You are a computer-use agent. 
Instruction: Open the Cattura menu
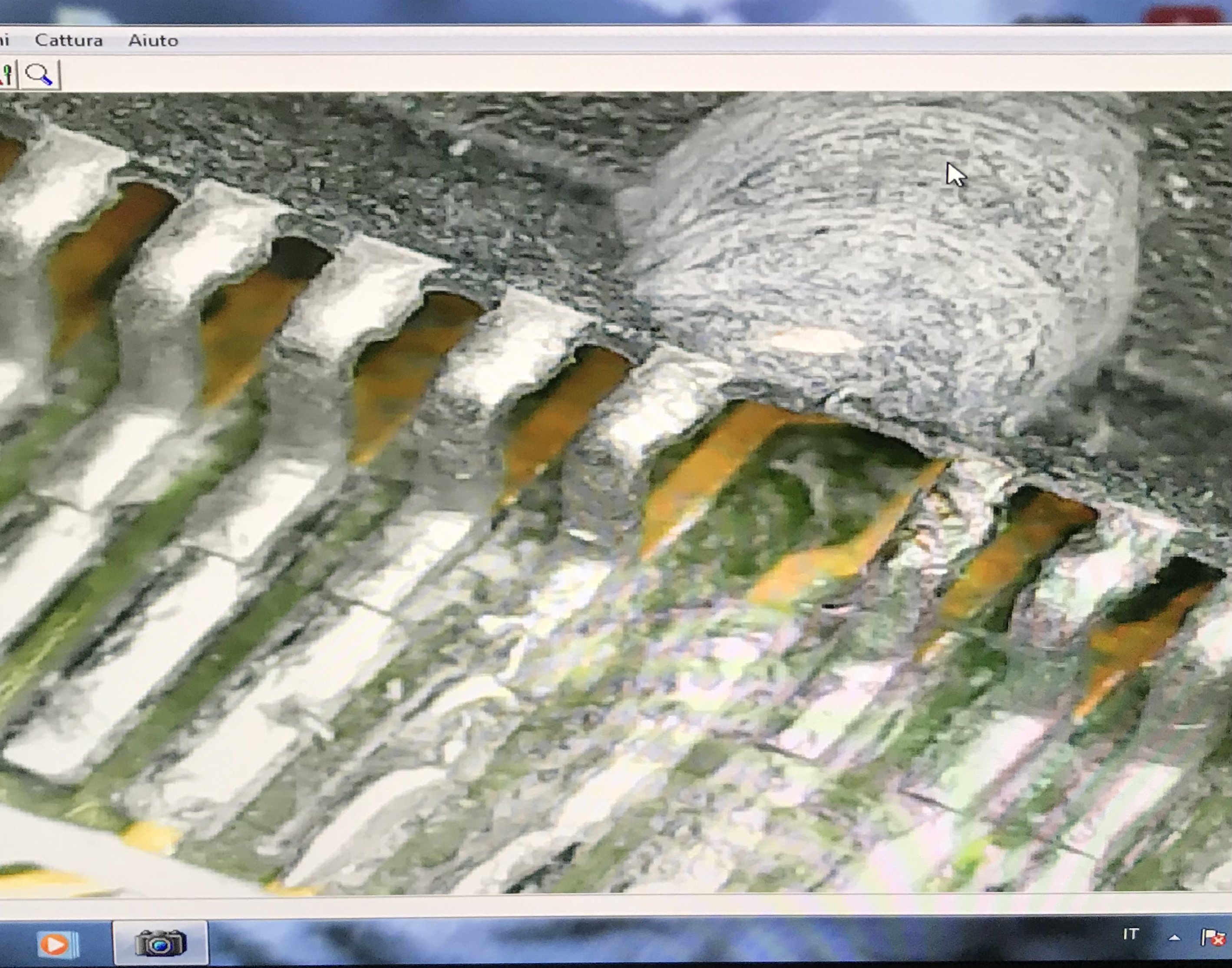69,40
